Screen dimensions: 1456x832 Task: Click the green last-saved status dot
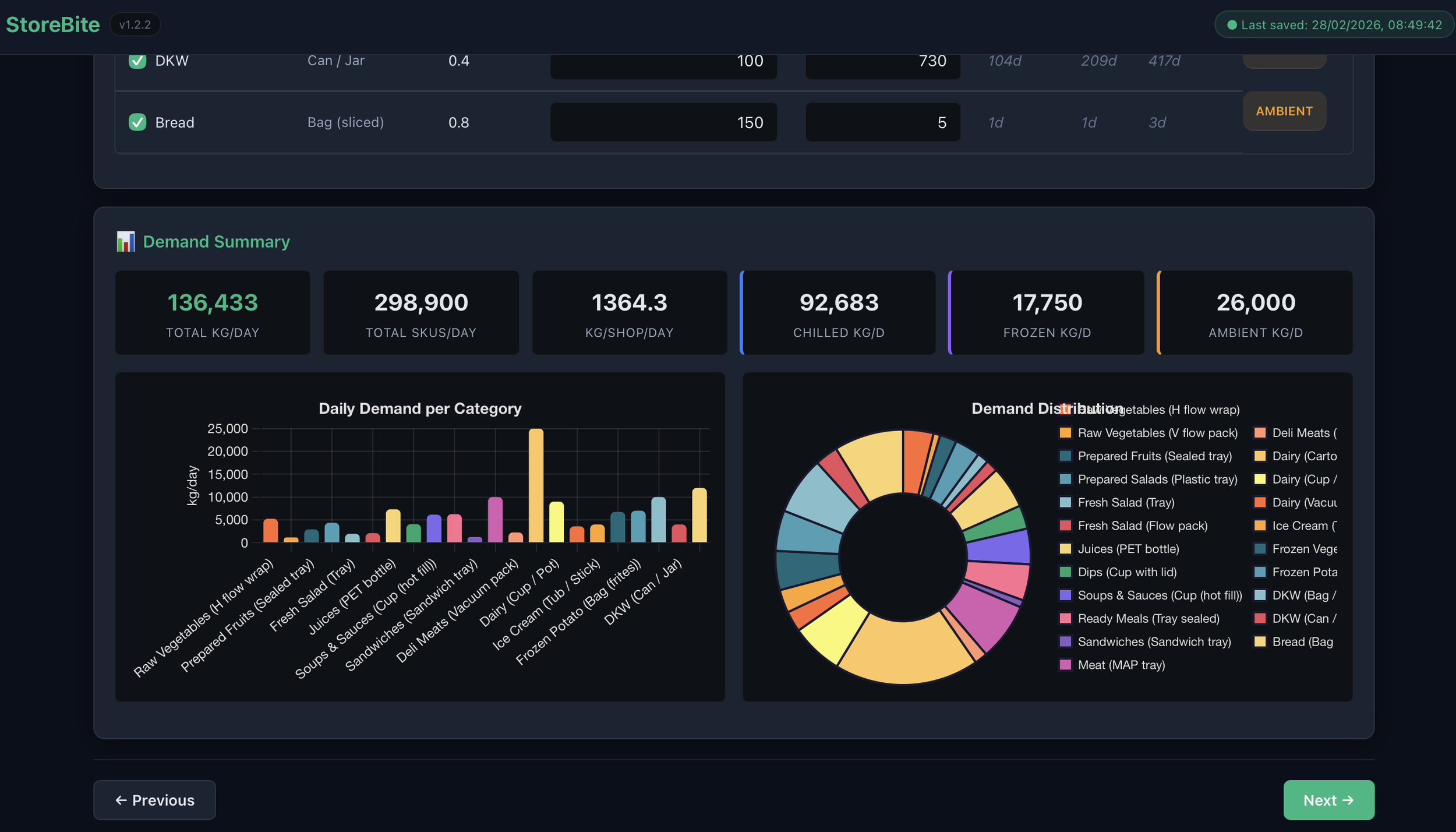tap(1231, 25)
